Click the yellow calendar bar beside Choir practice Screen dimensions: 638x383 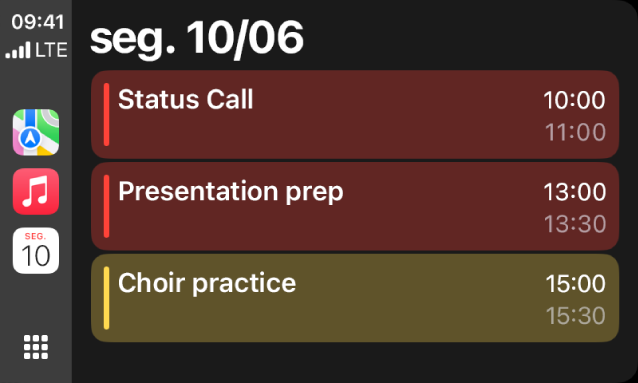click(107, 298)
